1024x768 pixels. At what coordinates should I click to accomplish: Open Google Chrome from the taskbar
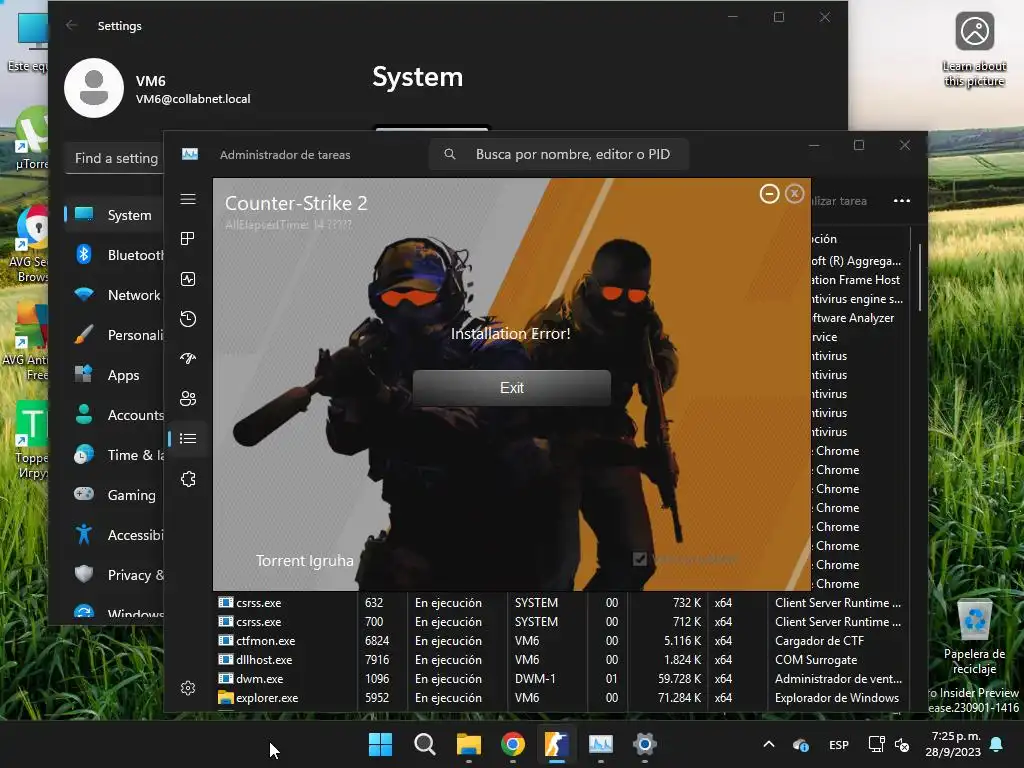[x=513, y=744]
